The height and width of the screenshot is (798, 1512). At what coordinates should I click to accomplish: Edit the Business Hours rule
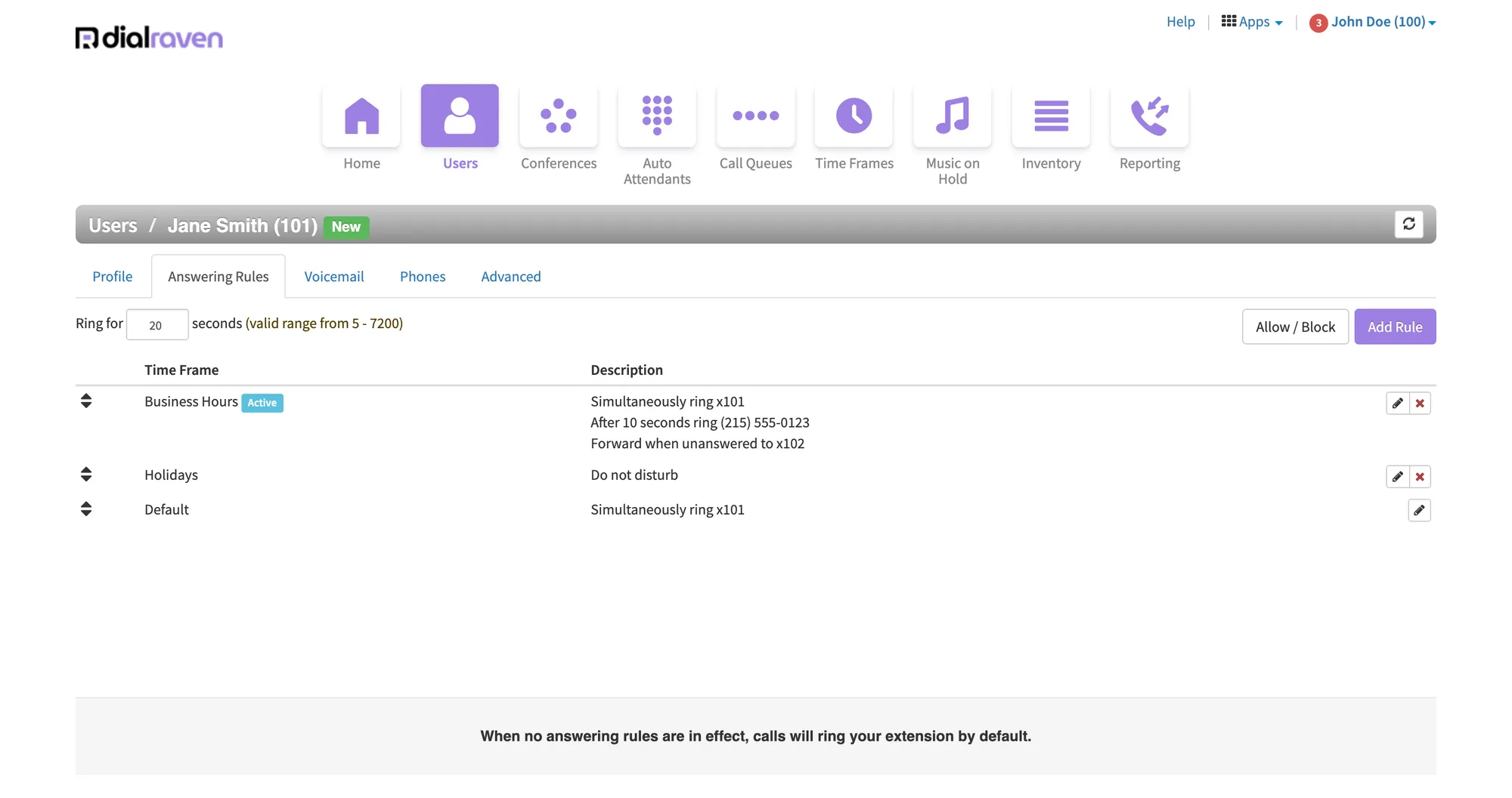(x=1398, y=404)
